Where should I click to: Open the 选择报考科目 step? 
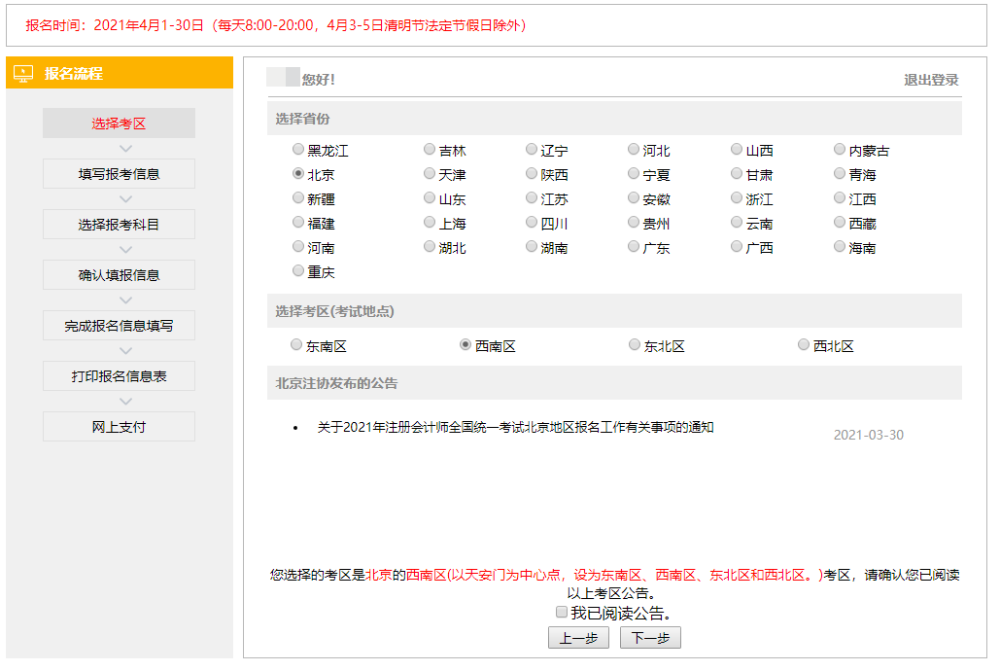coord(119,225)
